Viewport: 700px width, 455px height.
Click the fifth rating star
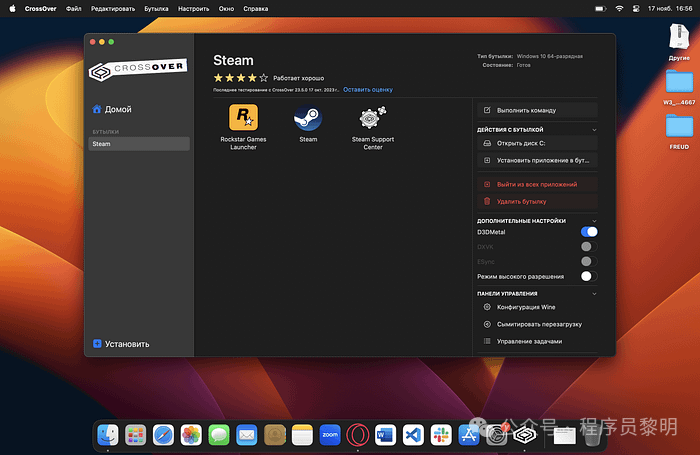[x=264, y=78]
